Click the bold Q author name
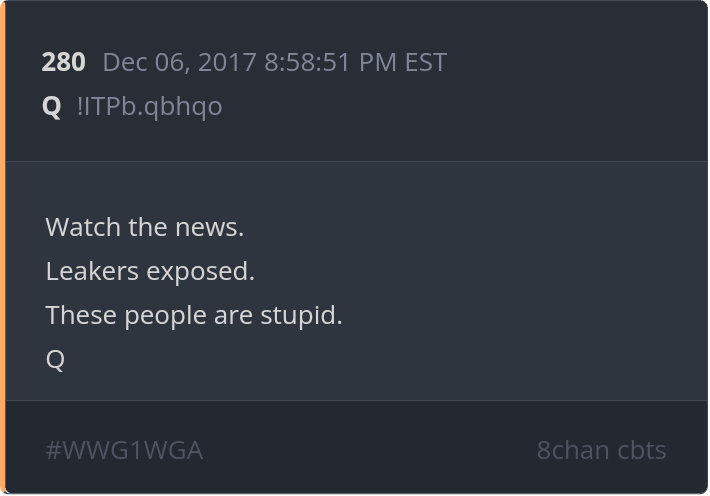 [x=51, y=107]
